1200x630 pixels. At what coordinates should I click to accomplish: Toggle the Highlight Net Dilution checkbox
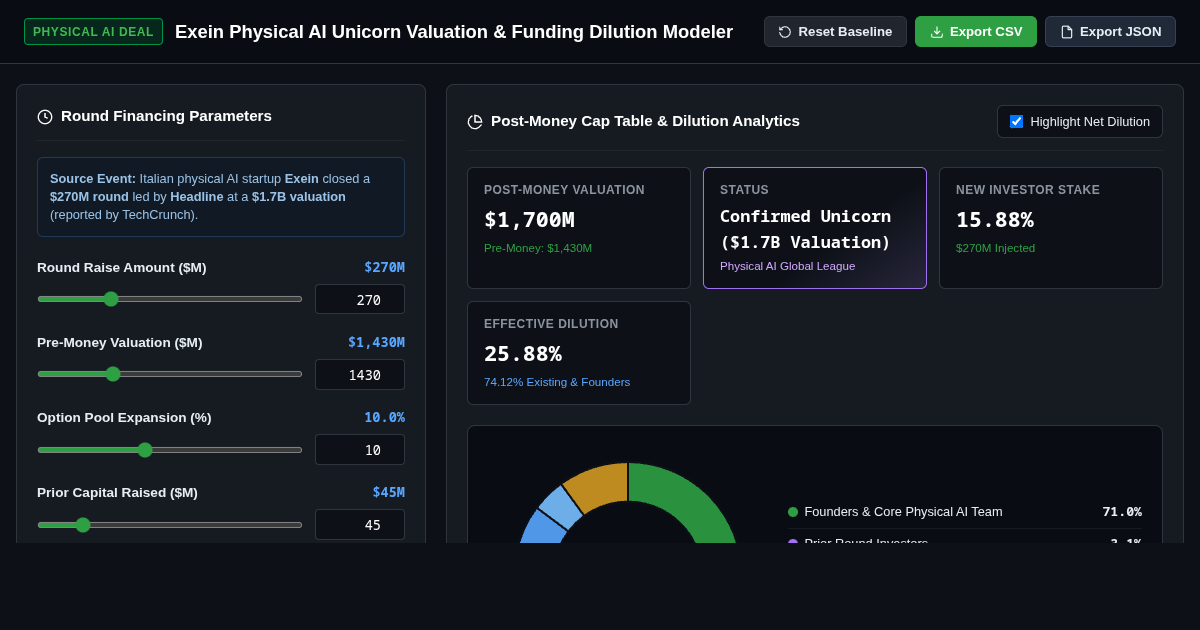(x=1016, y=121)
